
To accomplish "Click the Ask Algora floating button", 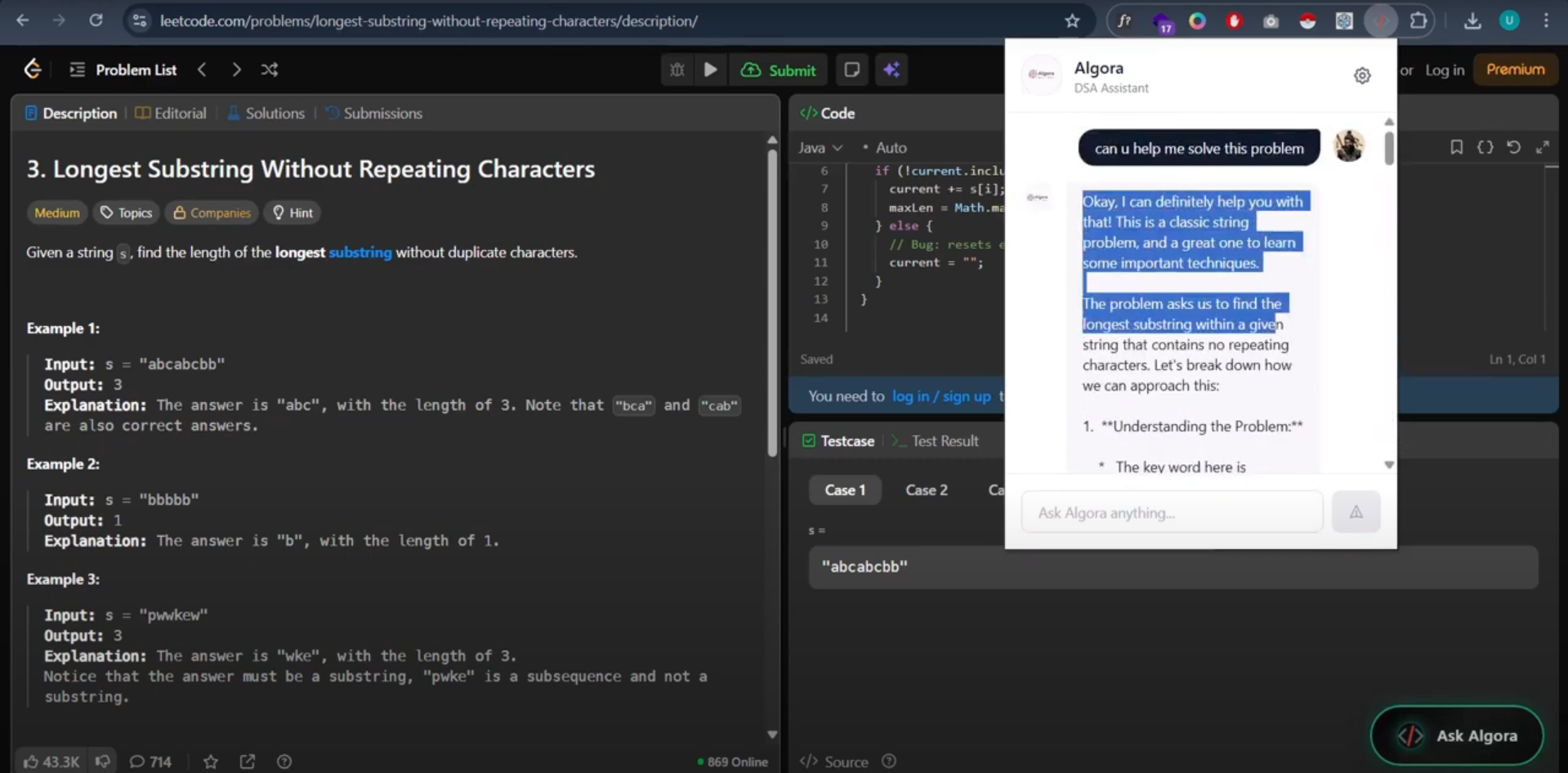I will [x=1457, y=735].
